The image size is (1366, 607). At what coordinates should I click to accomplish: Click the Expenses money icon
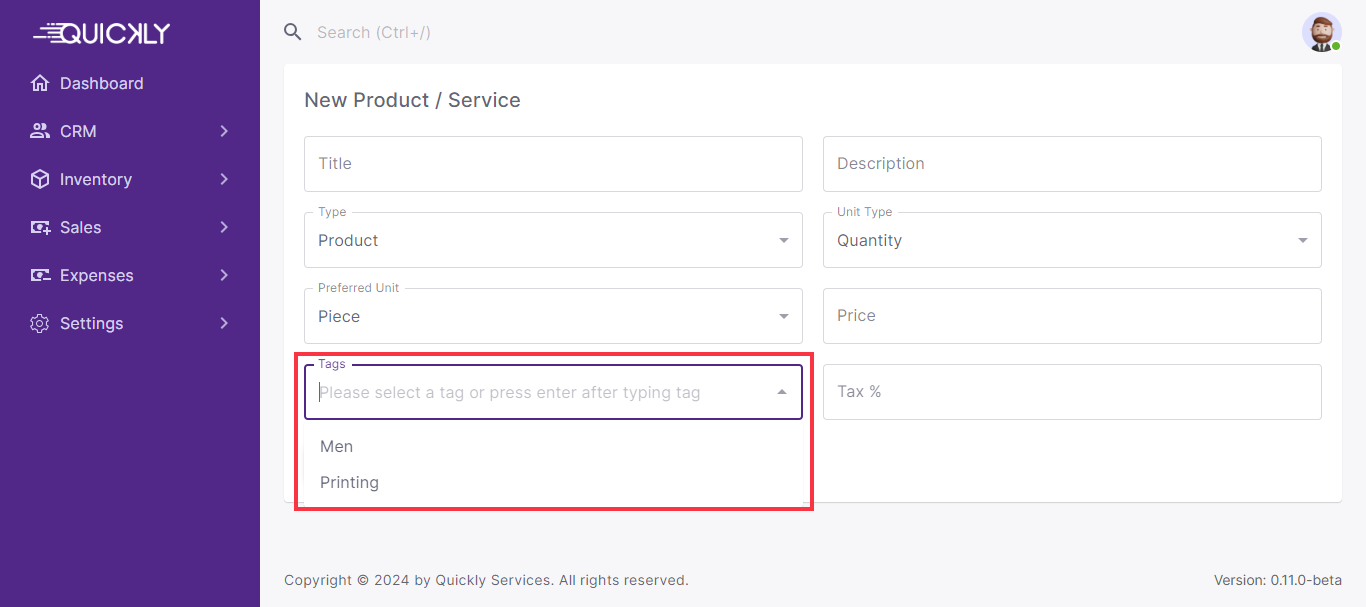tap(40, 275)
